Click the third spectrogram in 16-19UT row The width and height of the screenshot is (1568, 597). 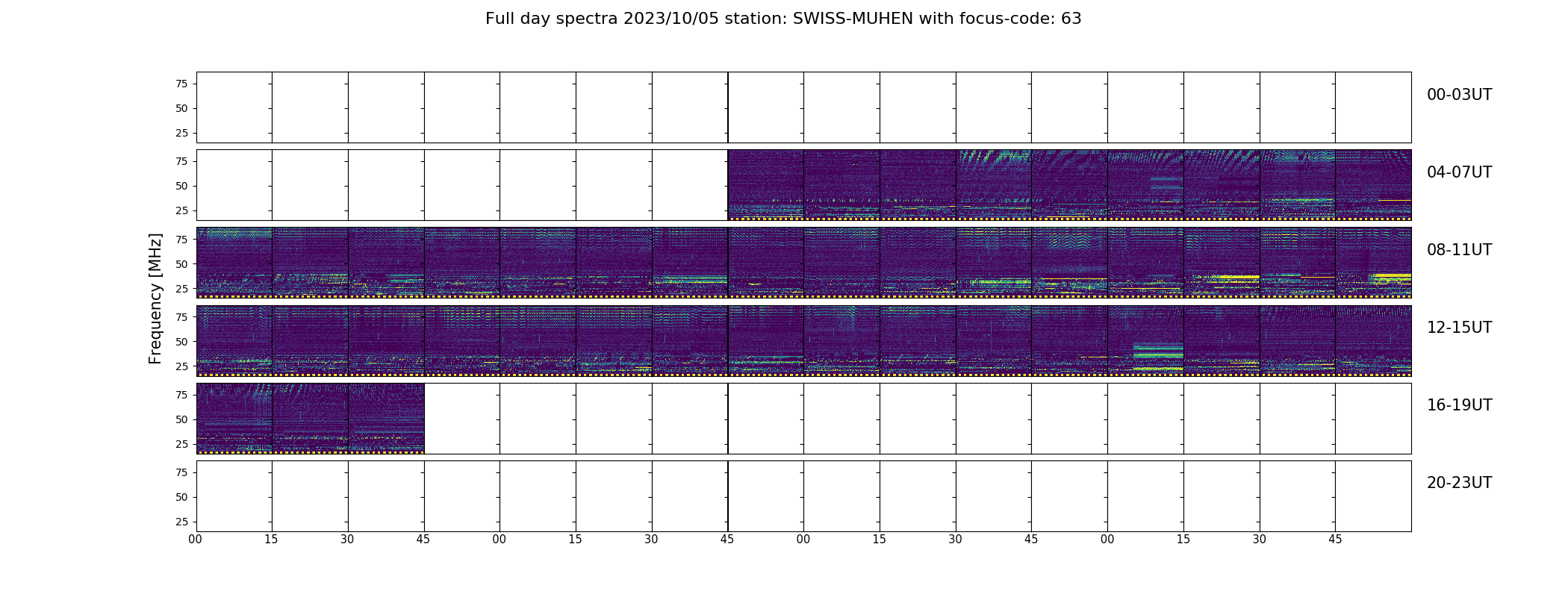(386, 418)
